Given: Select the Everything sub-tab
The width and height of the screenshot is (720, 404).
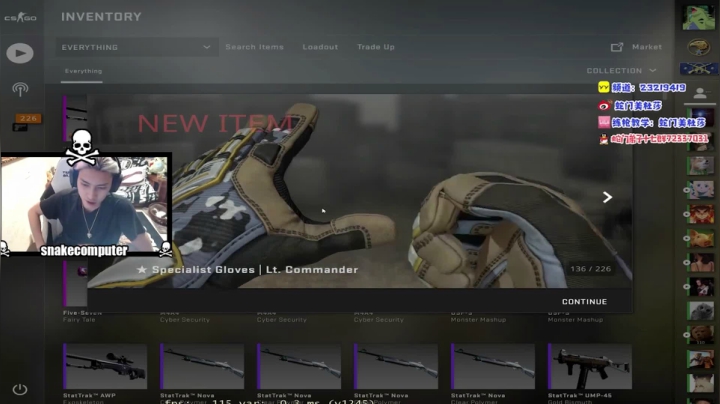Looking at the screenshot, I should coord(83,71).
